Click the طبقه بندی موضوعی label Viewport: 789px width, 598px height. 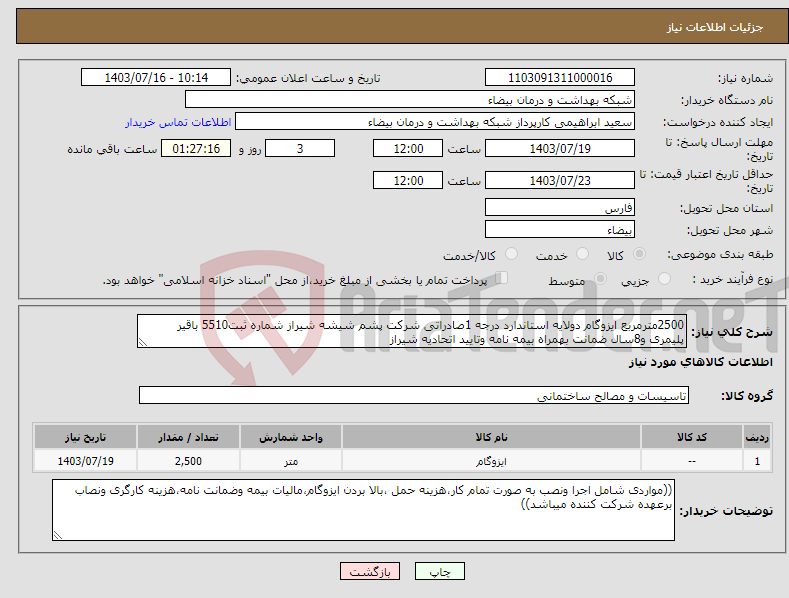click(720, 254)
